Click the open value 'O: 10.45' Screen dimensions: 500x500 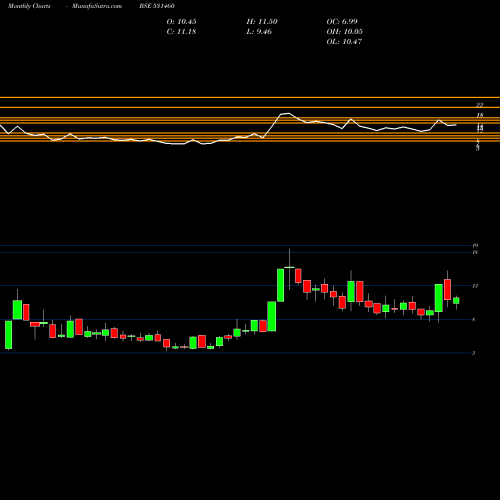click(x=181, y=22)
